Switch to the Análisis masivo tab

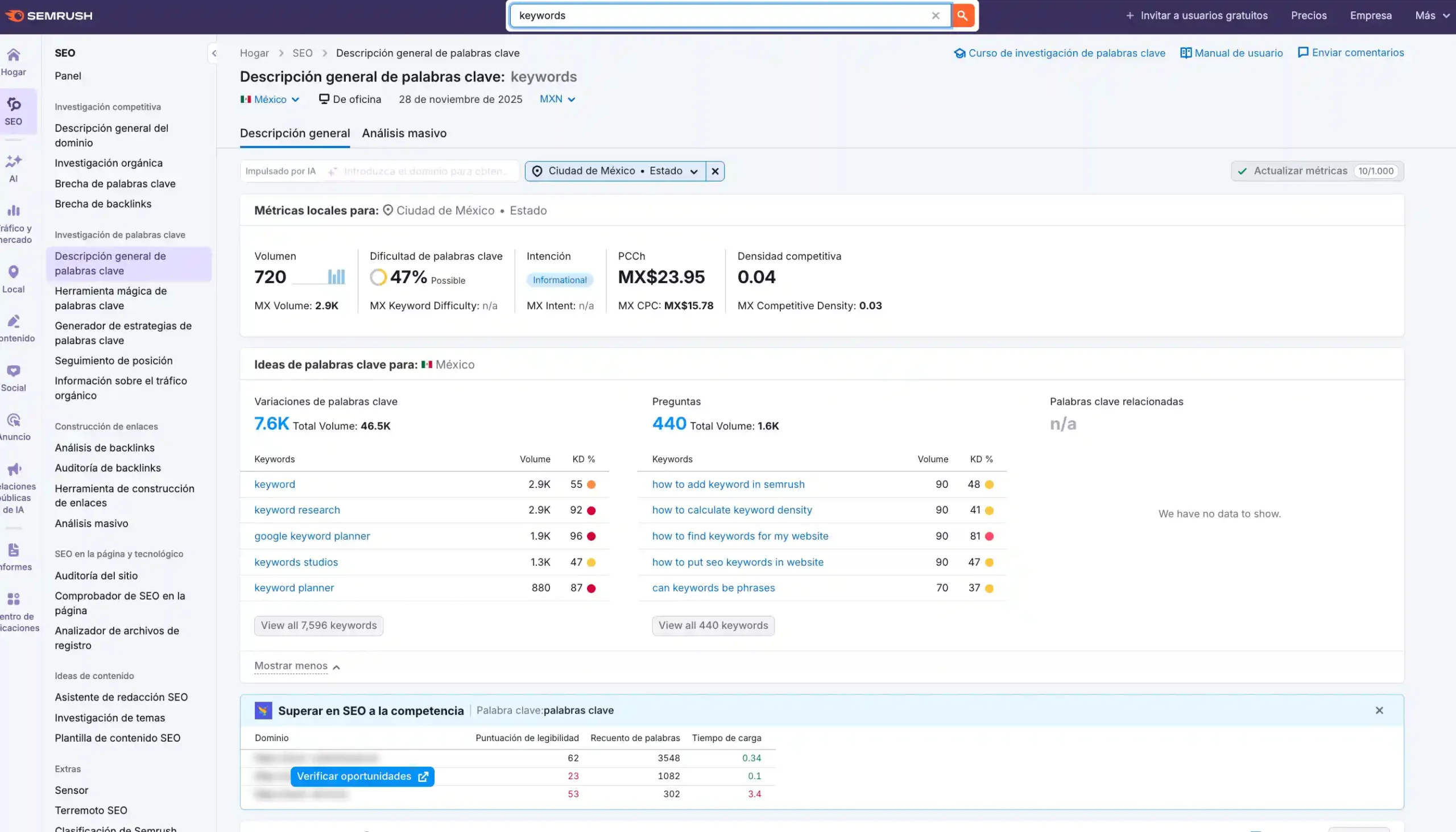pos(404,133)
